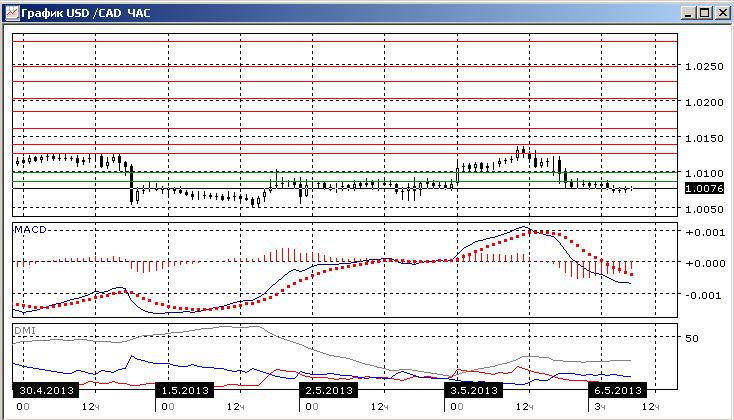This screenshot has width=734, height=420.
Task: Click the 50 level DMI scale label
Action: (x=692, y=338)
